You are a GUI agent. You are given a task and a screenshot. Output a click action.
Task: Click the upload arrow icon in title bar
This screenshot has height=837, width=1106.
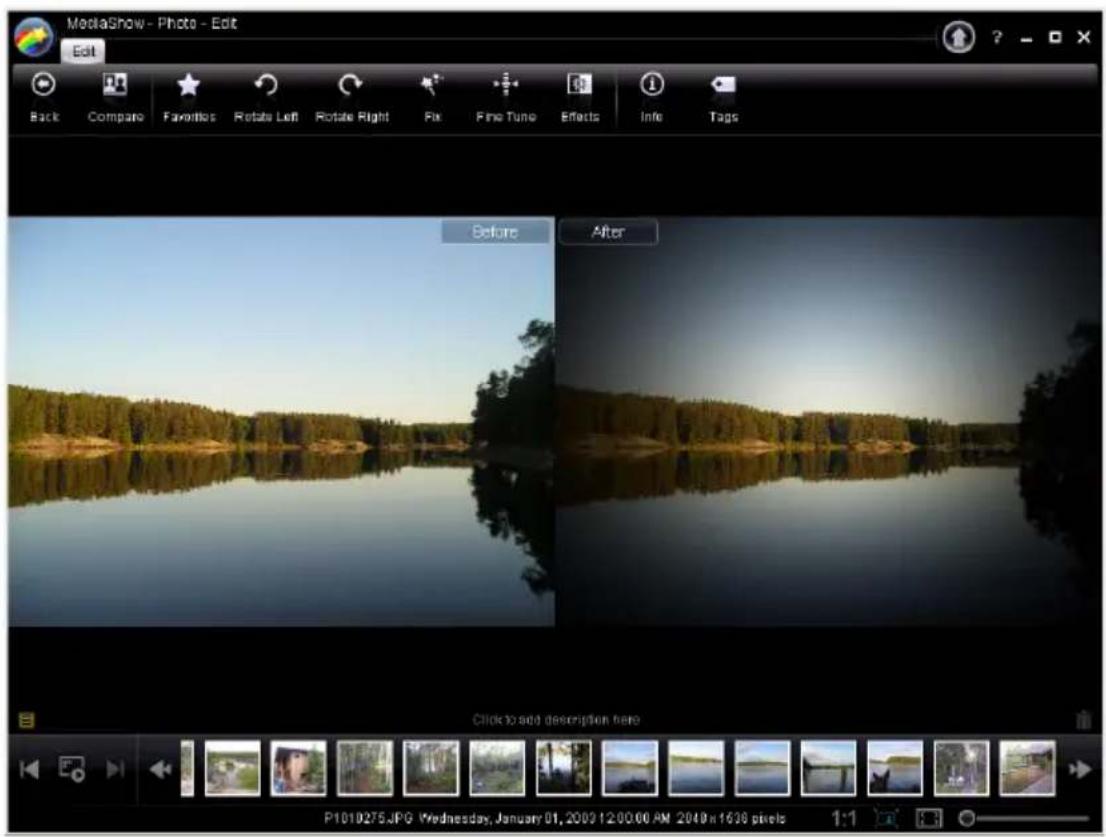coord(959,37)
